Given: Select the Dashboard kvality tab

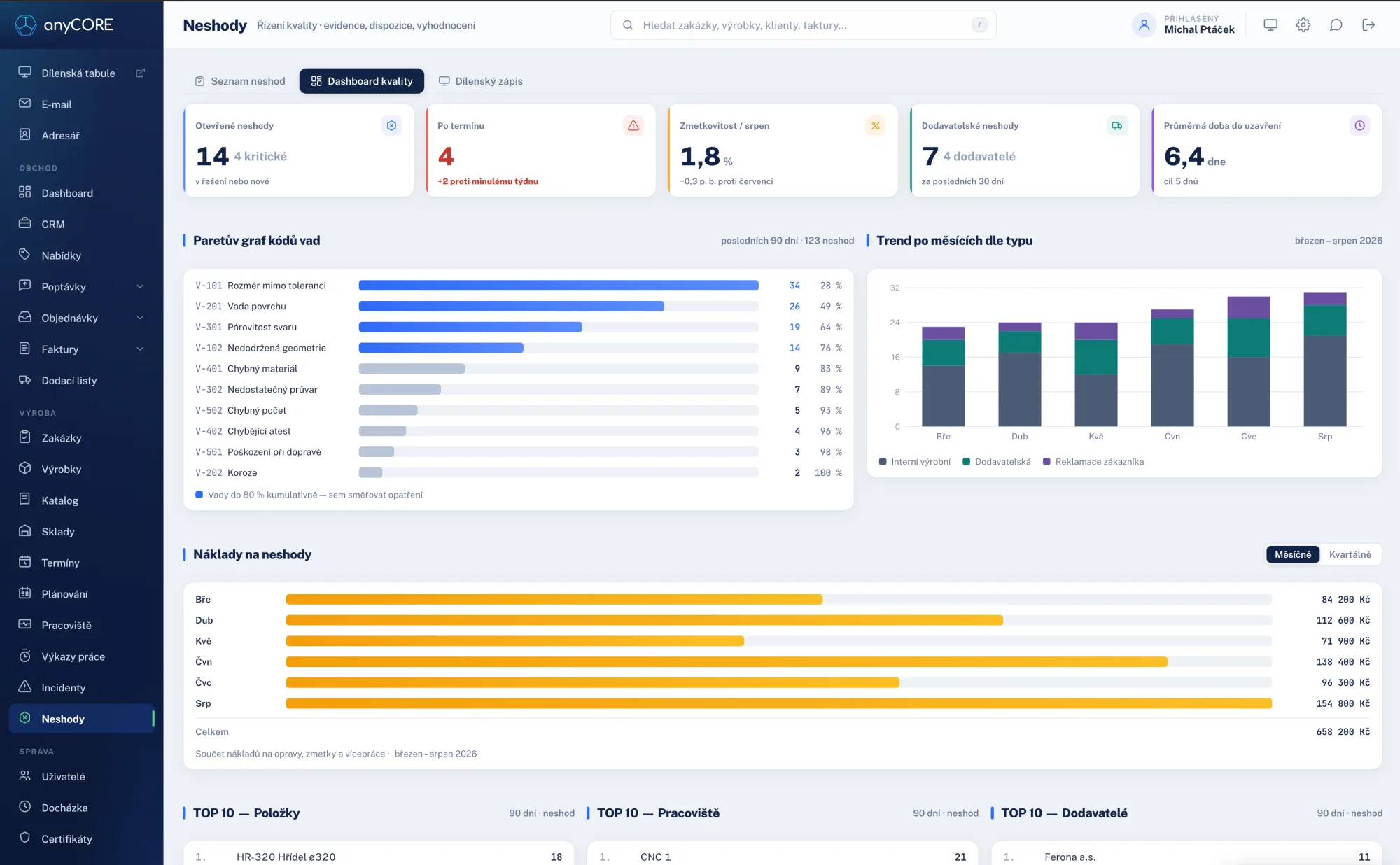Looking at the screenshot, I should tap(362, 81).
